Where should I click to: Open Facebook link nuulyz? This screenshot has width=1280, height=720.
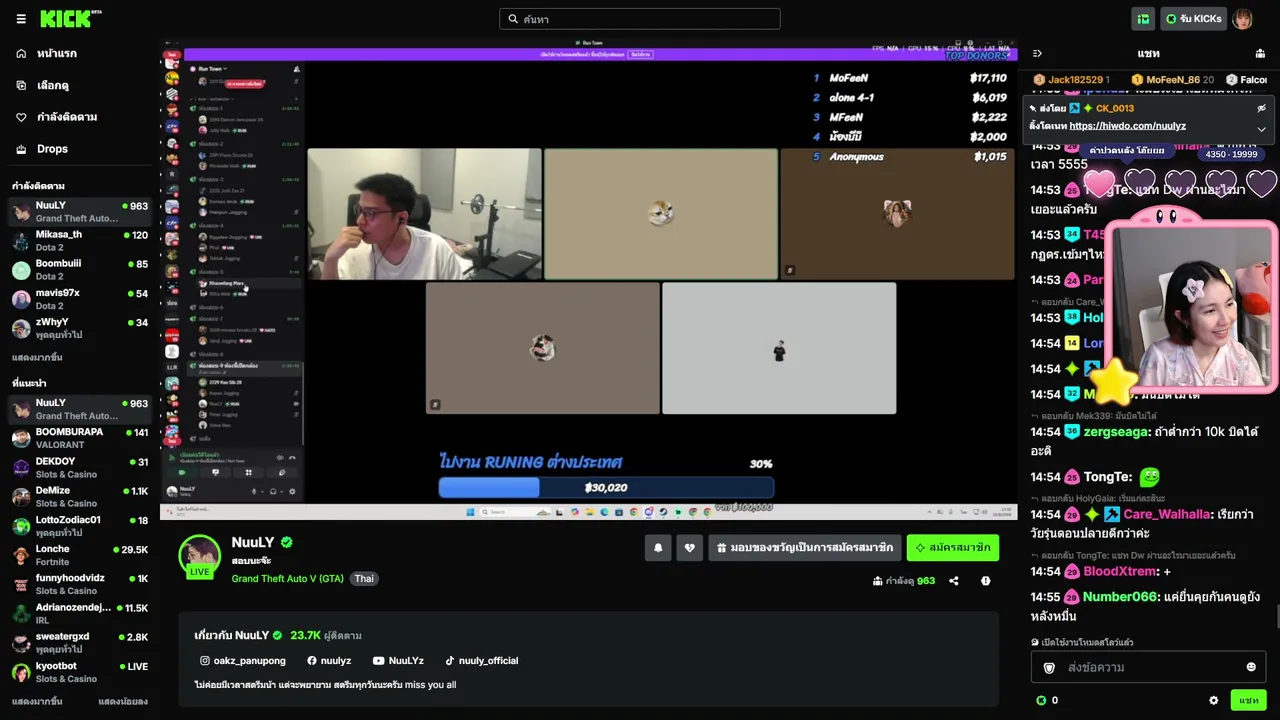click(x=329, y=661)
